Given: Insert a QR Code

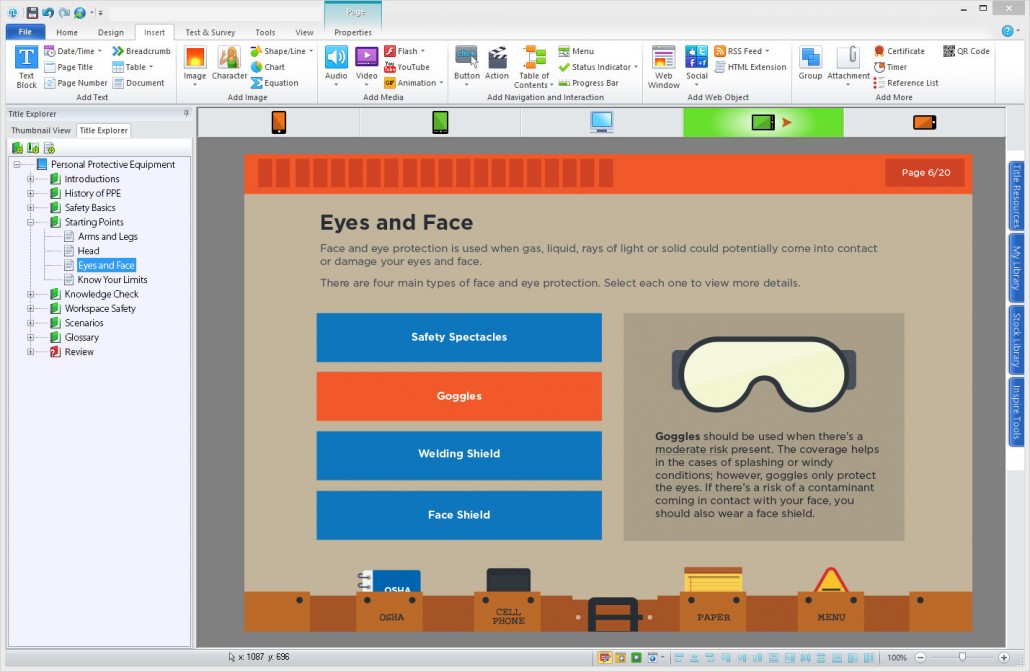Looking at the screenshot, I should pos(966,50).
